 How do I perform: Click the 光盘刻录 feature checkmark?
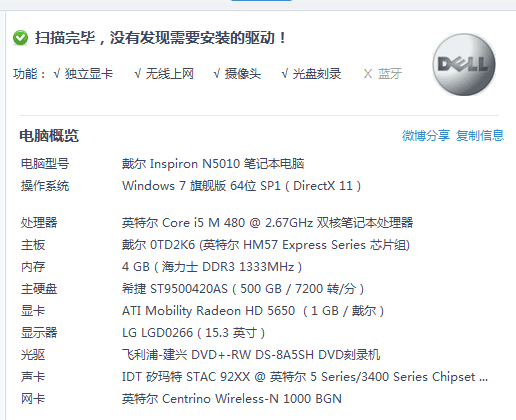click(x=285, y=74)
